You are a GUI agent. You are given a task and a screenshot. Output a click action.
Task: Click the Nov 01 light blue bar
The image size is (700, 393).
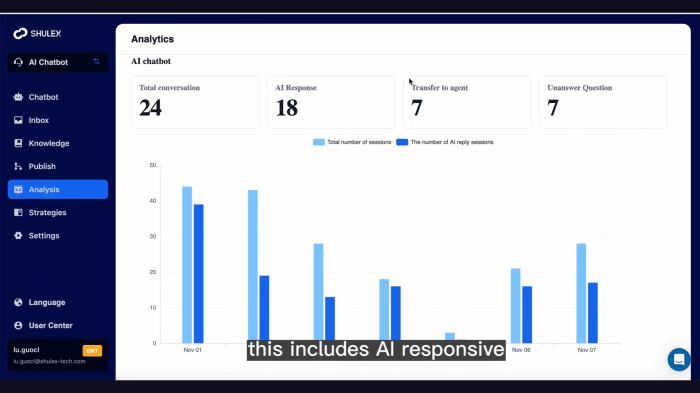pos(187,265)
